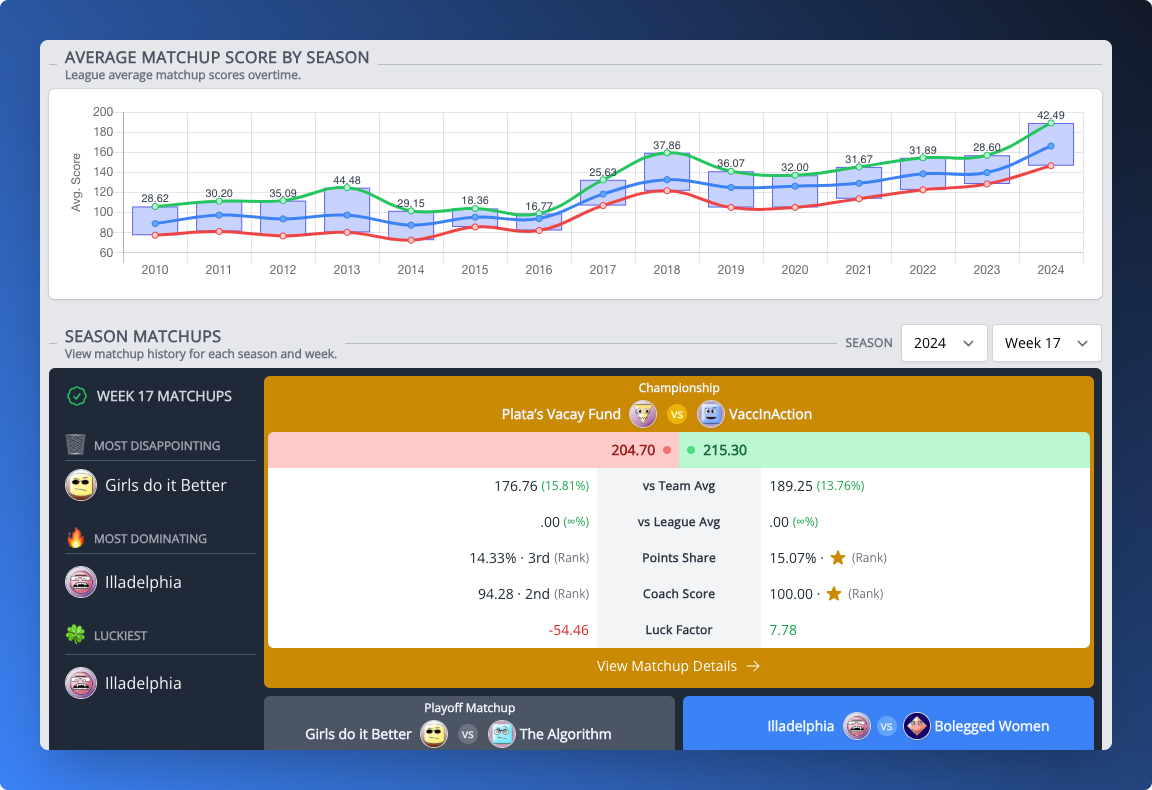Click Bolegged Women team avatar

[917, 726]
